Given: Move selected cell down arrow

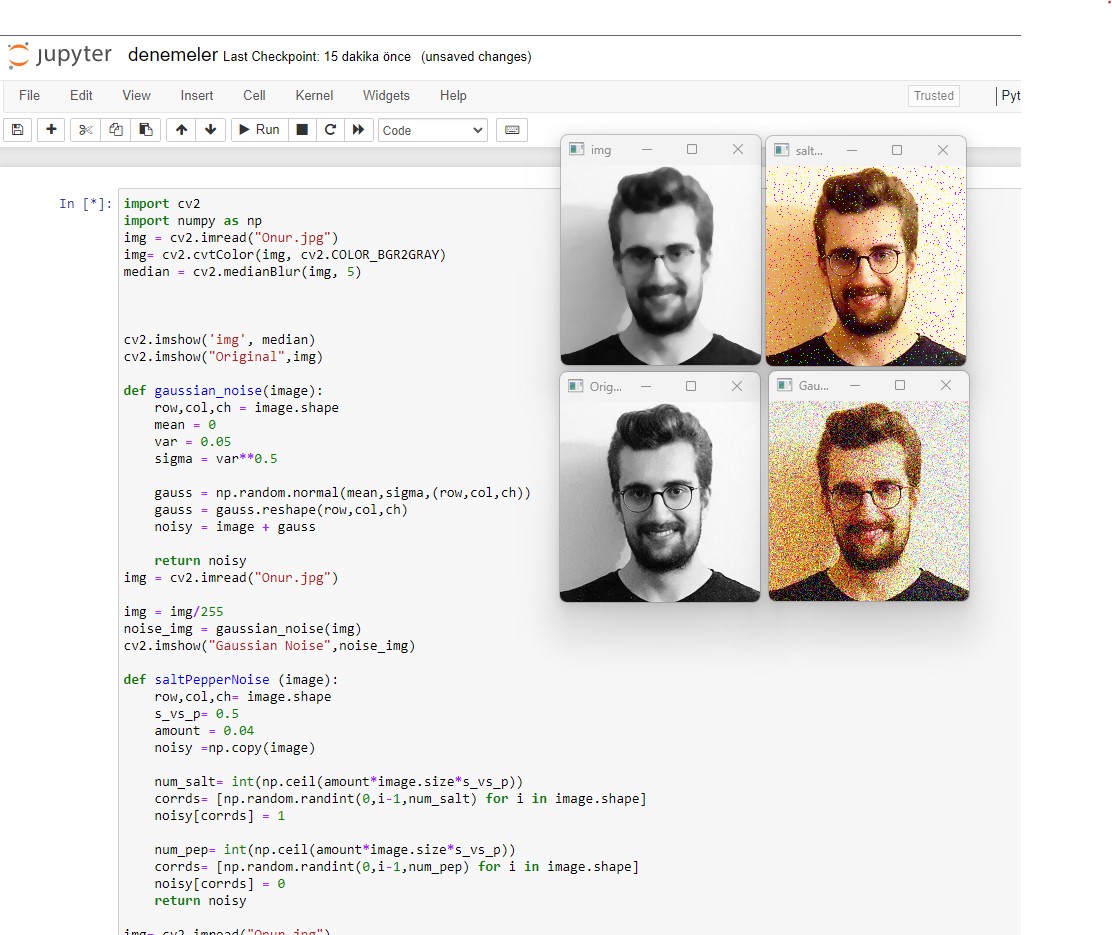Looking at the screenshot, I should 211,130.
